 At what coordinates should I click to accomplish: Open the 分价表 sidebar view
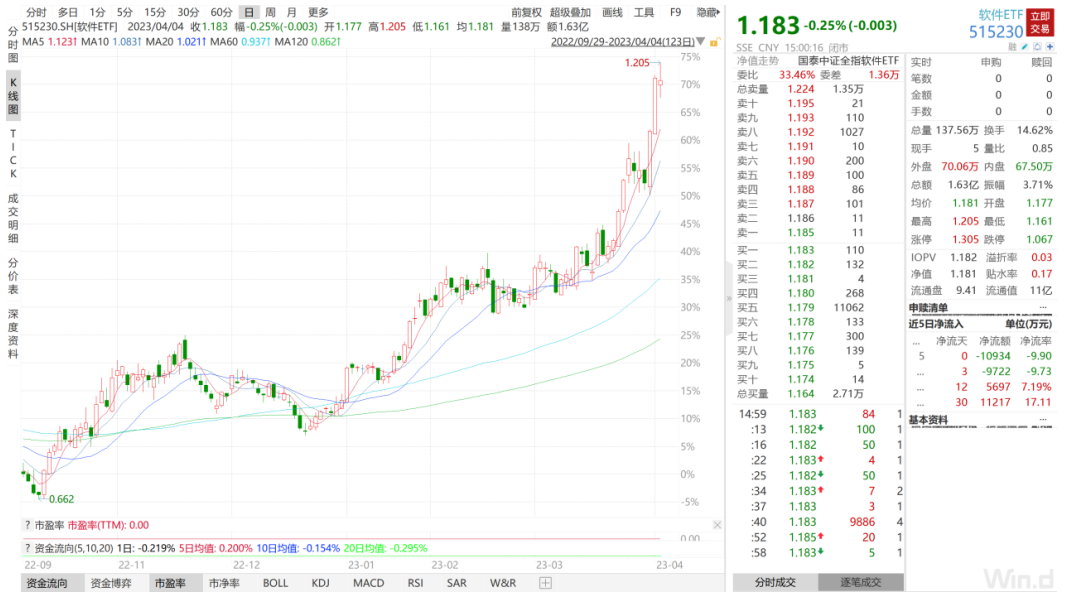point(13,276)
